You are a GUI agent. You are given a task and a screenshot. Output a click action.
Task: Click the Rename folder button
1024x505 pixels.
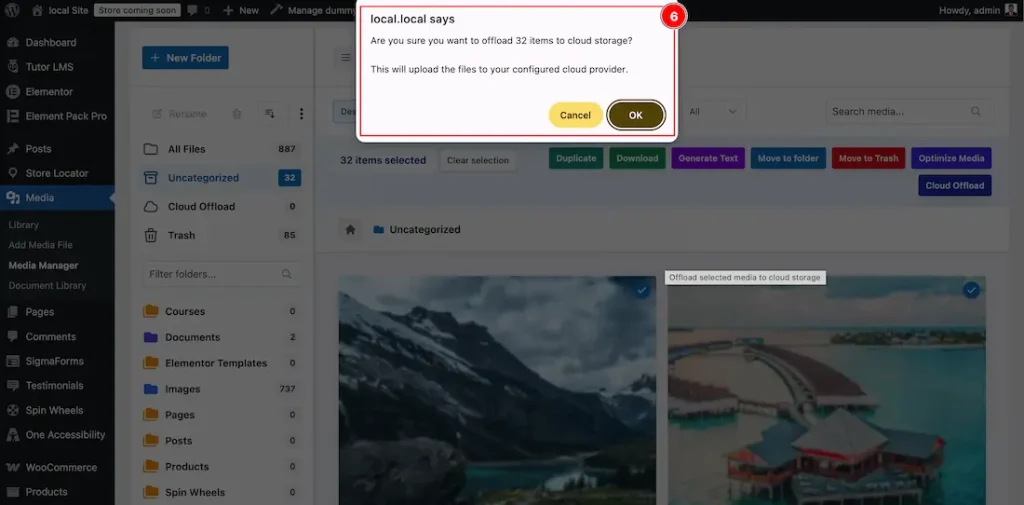tap(180, 114)
